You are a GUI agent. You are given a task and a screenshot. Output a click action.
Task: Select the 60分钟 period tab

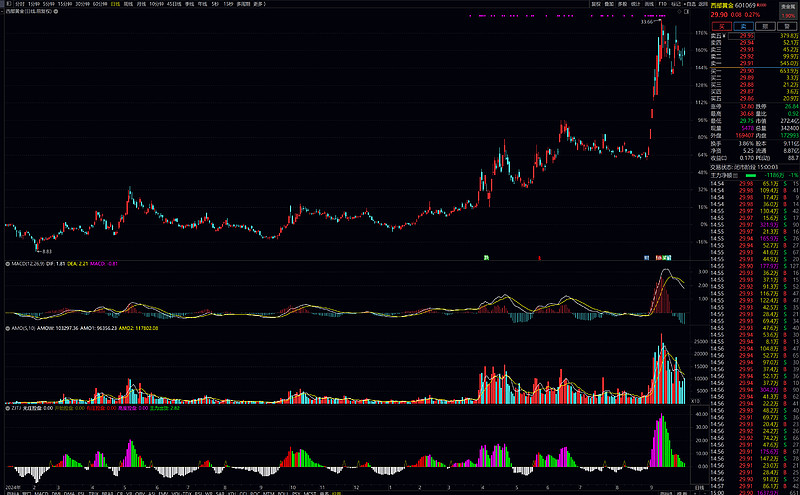coord(100,4)
